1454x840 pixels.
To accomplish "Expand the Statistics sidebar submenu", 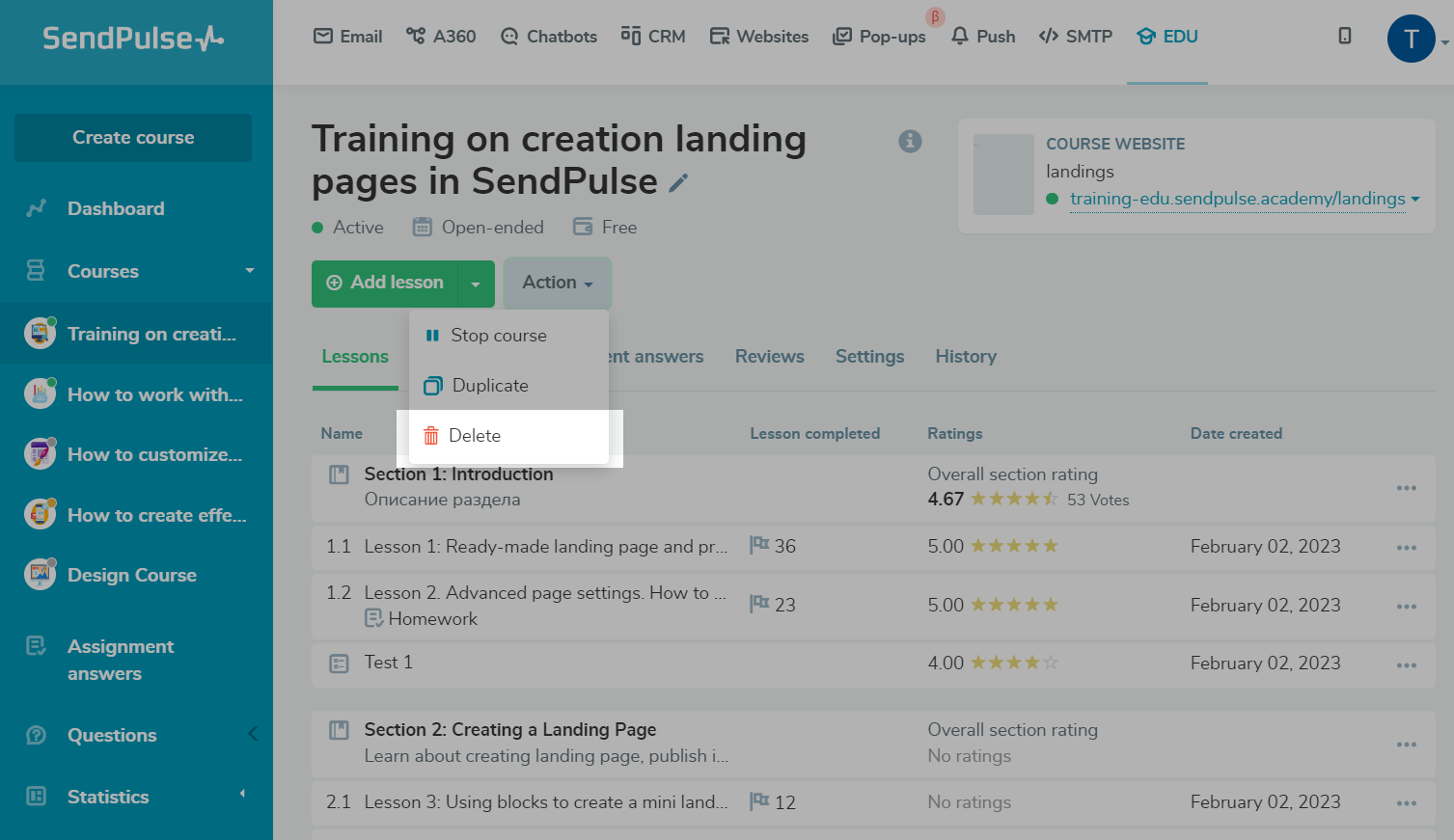I will tap(242, 795).
